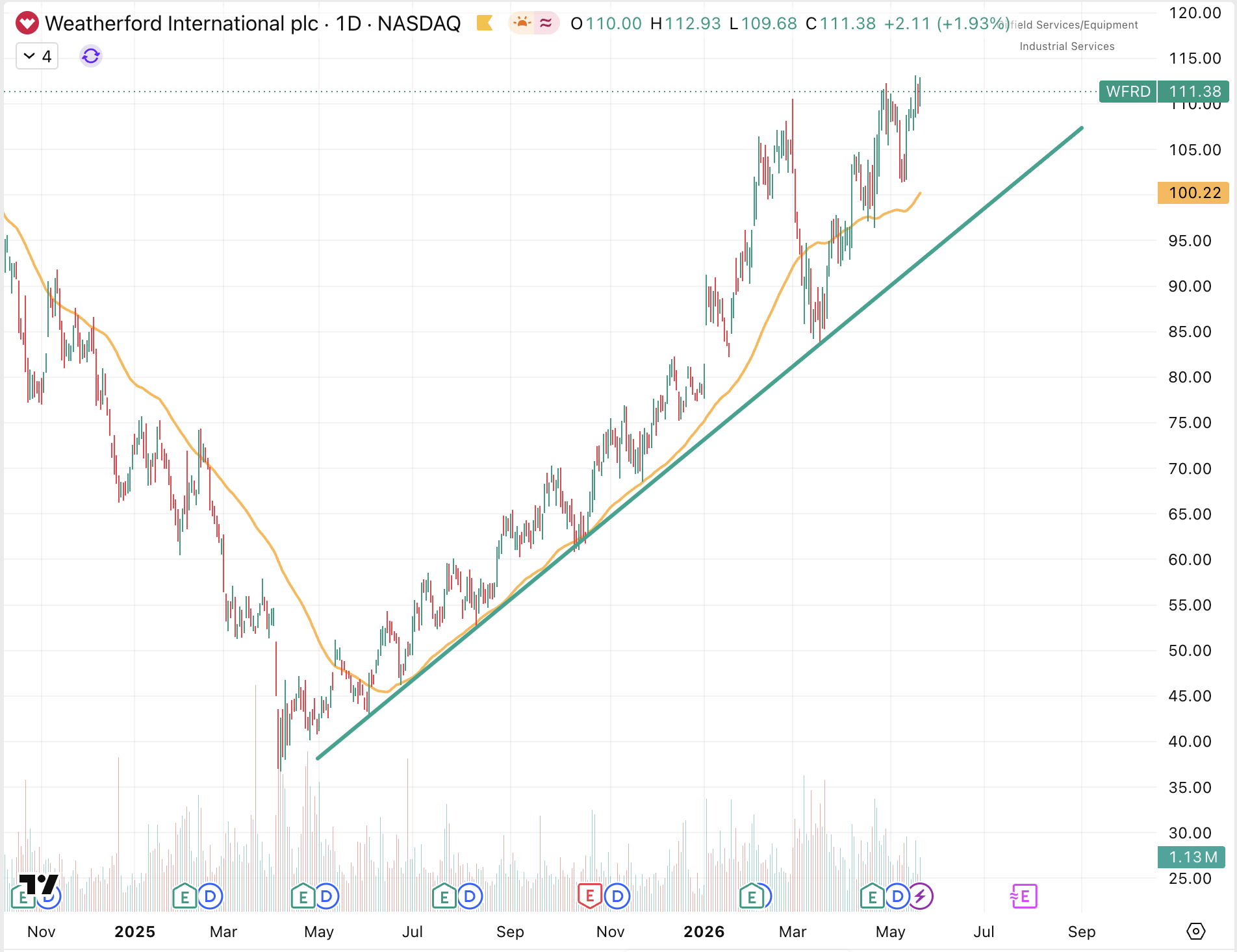The height and width of the screenshot is (952, 1237).
Task: Click the blue dividend D marker below February 2025
Action: pos(210,897)
